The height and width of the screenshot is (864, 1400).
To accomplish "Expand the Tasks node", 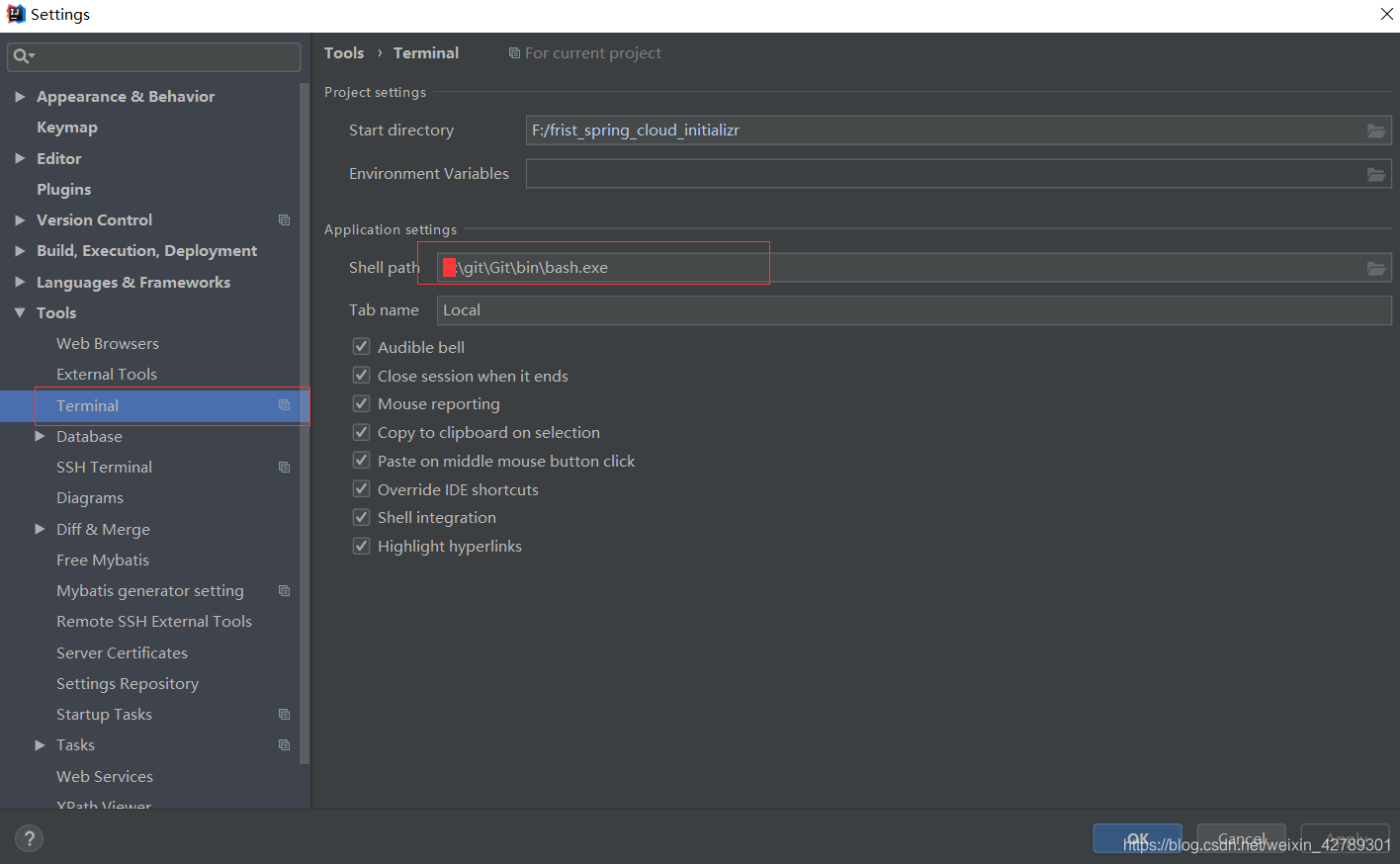I will pos(40,745).
